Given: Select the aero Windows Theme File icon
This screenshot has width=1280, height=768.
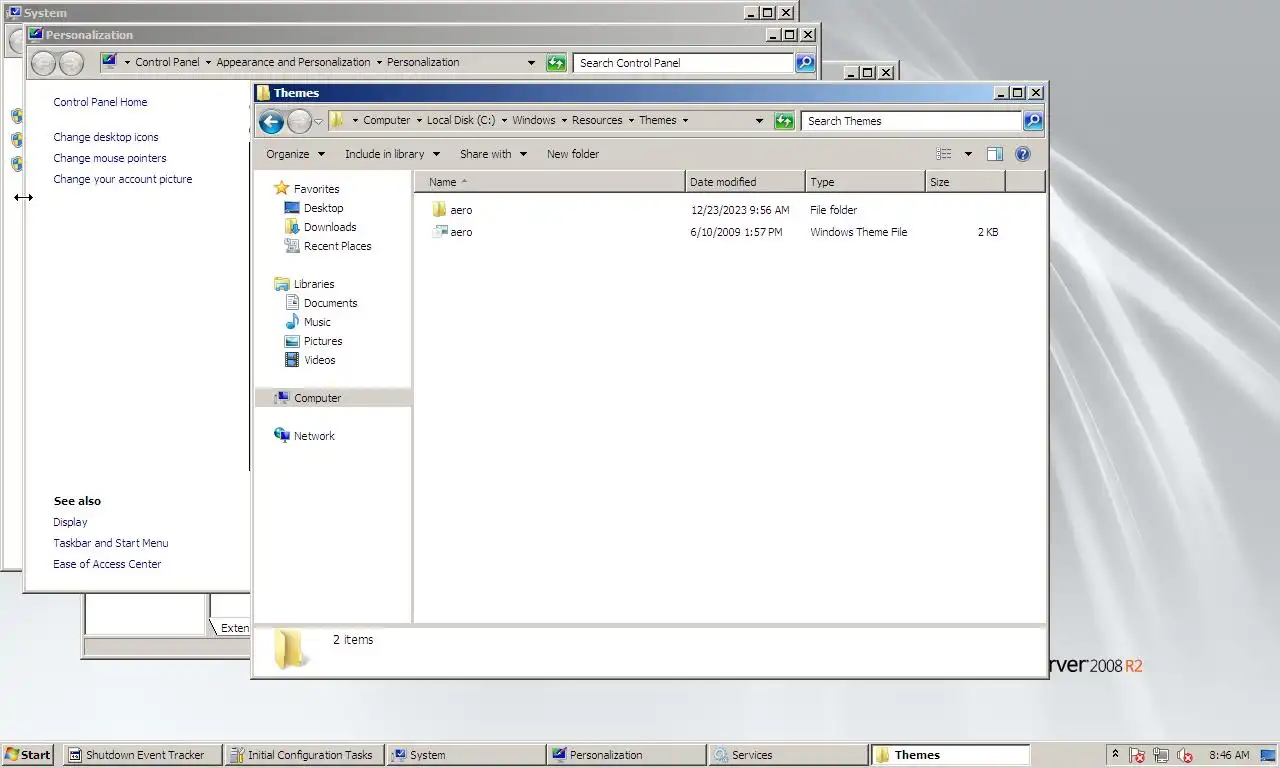Looking at the screenshot, I should click(x=439, y=231).
